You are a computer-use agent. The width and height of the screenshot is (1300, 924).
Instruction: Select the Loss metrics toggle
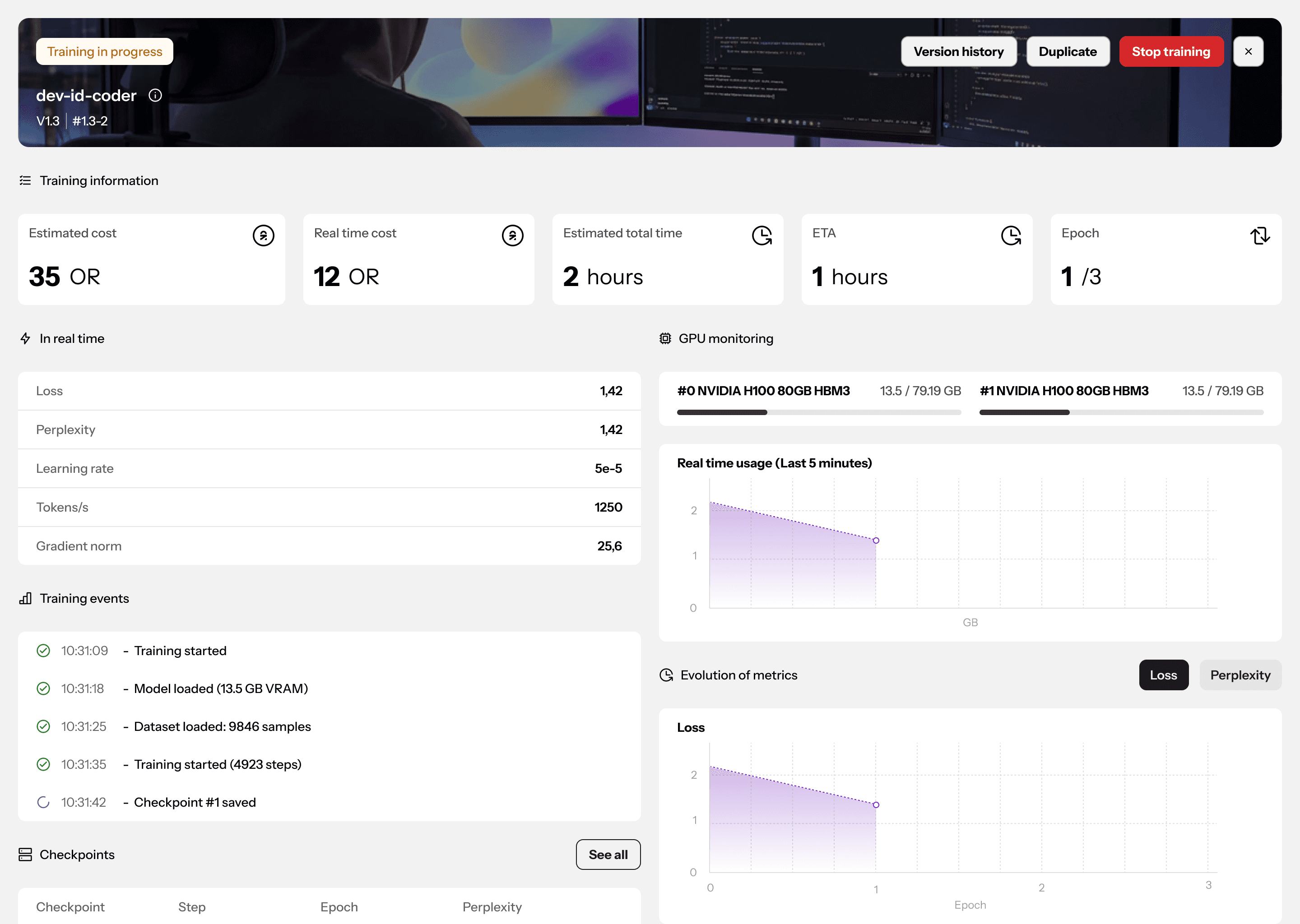(x=1163, y=675)
